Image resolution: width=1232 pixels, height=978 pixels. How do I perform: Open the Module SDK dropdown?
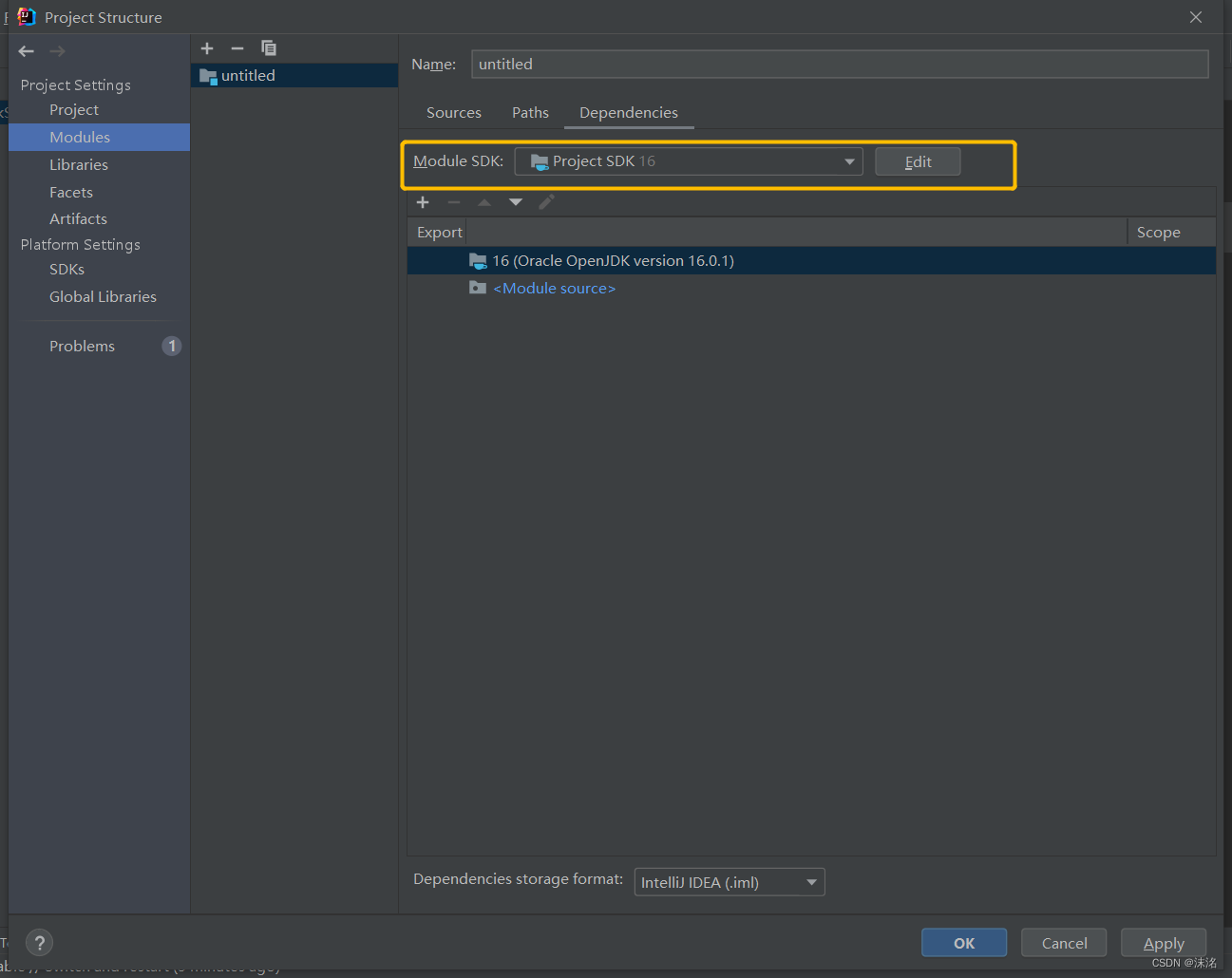coord(689,161)
